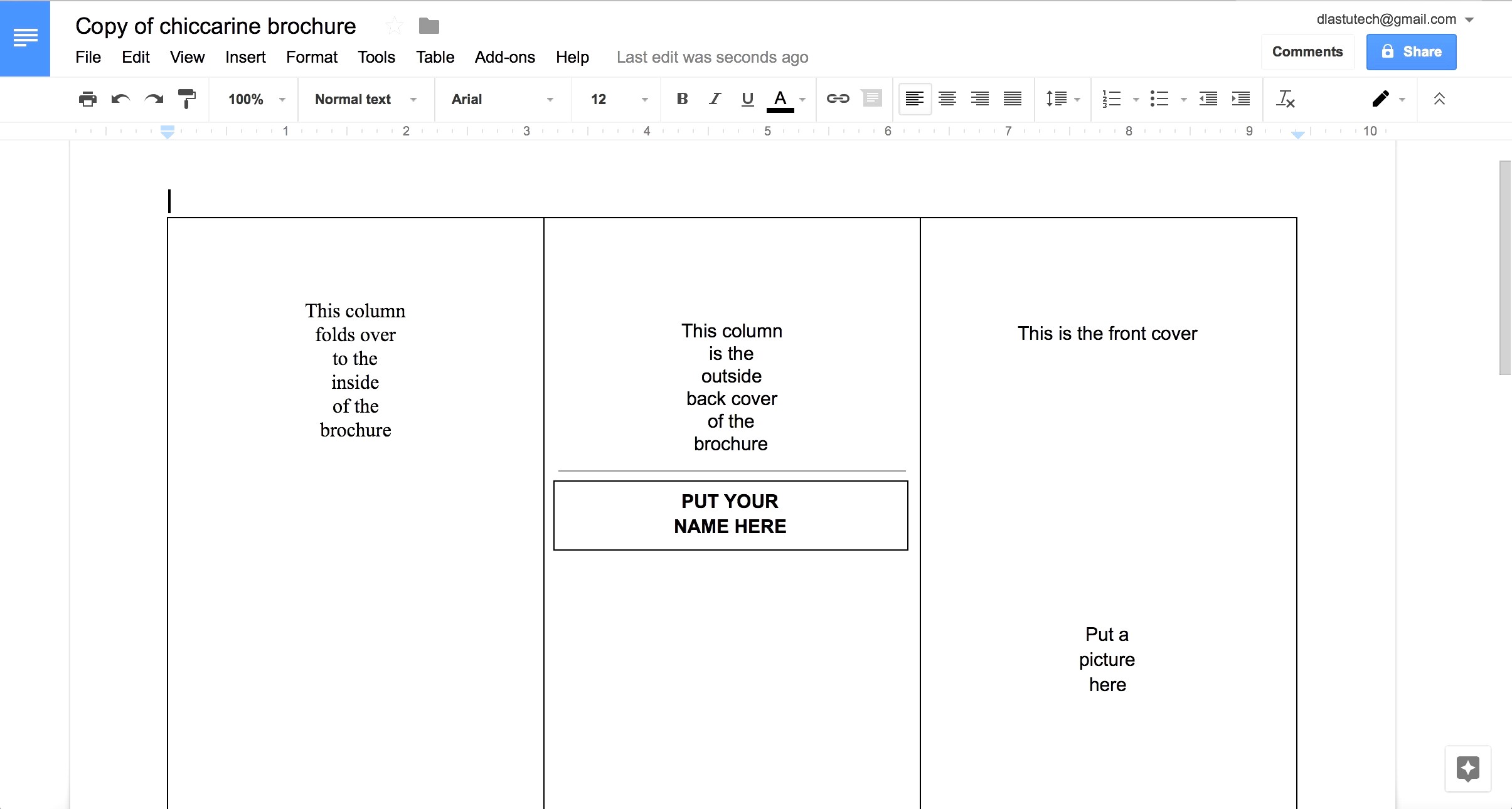1512x809 pixels.
Task: Open the text color picker
Action: click(779, 99)
